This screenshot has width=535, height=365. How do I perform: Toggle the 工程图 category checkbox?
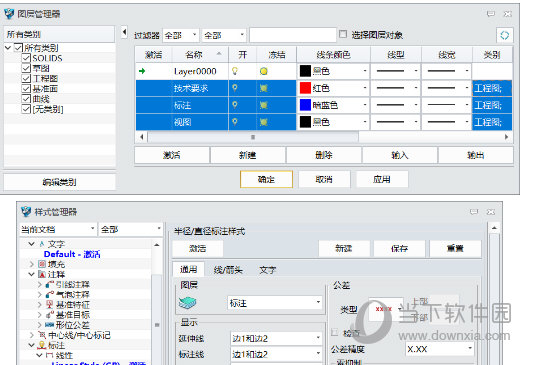tap(26, 78)
